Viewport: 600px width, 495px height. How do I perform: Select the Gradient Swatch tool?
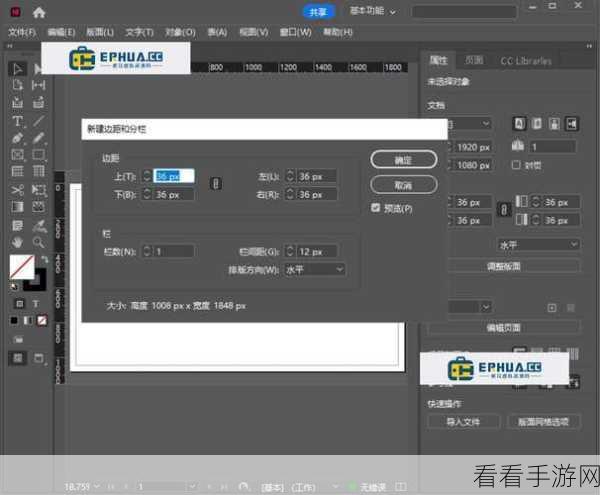[17, 207]
